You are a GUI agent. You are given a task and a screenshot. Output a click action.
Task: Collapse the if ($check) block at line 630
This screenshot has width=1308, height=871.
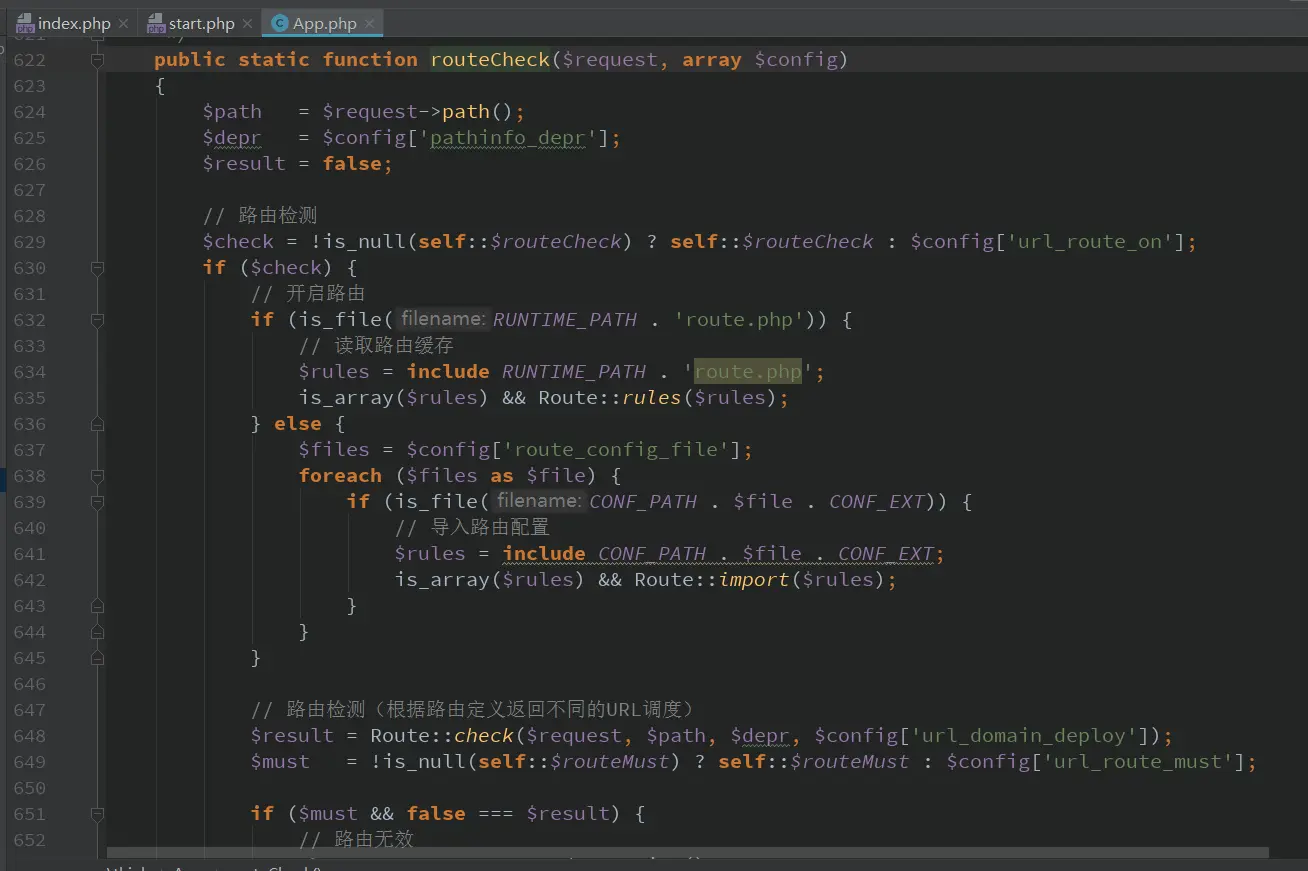97,268
